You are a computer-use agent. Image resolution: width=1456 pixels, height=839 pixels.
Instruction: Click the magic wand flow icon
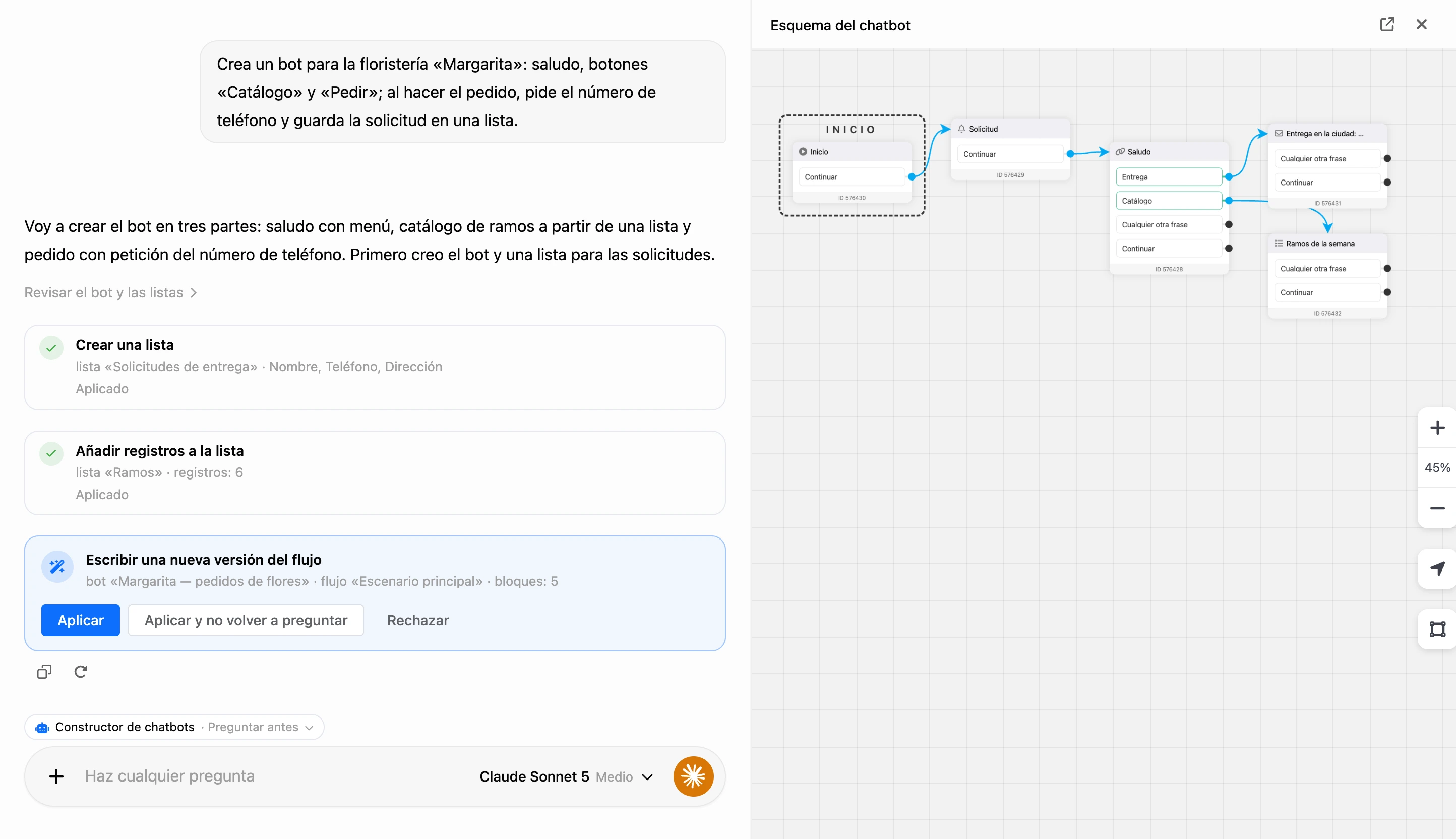pyautogui.click(x=57, y=567)
